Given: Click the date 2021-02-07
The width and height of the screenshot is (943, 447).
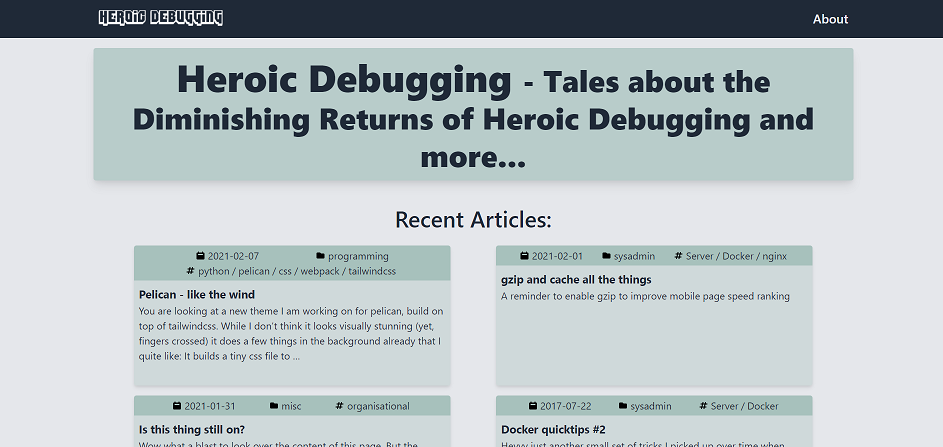Looking at the screenshot, I should (x=233, y=256).
